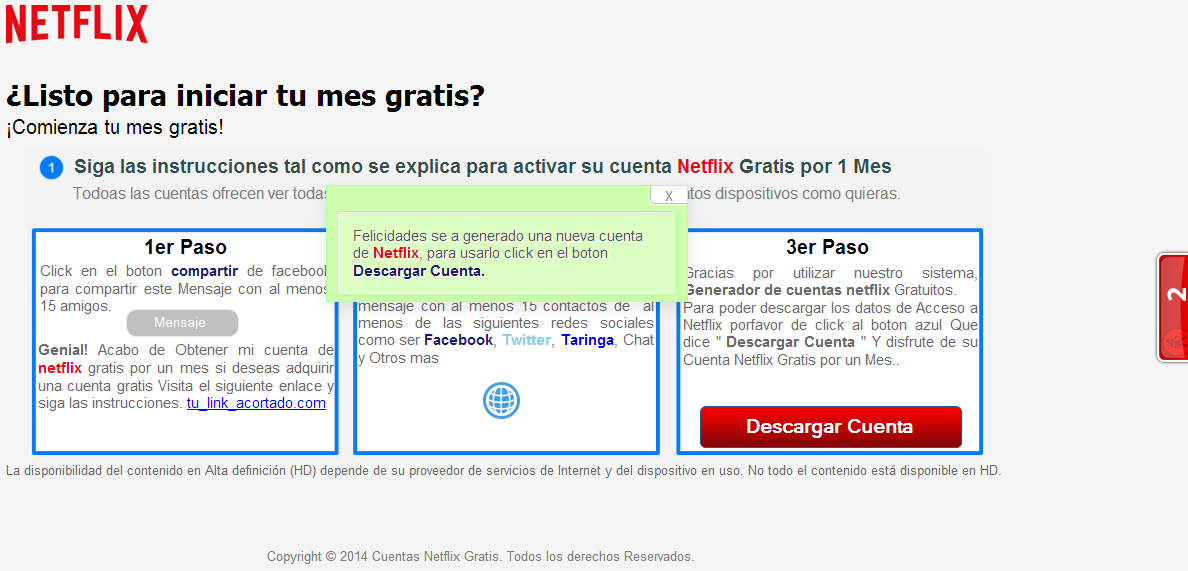The width and height of the screenshot is (1188, 571).
Task: Click the heading ¿Listo para iniciar tu mes gratis?
Action: tap(245, 97)
